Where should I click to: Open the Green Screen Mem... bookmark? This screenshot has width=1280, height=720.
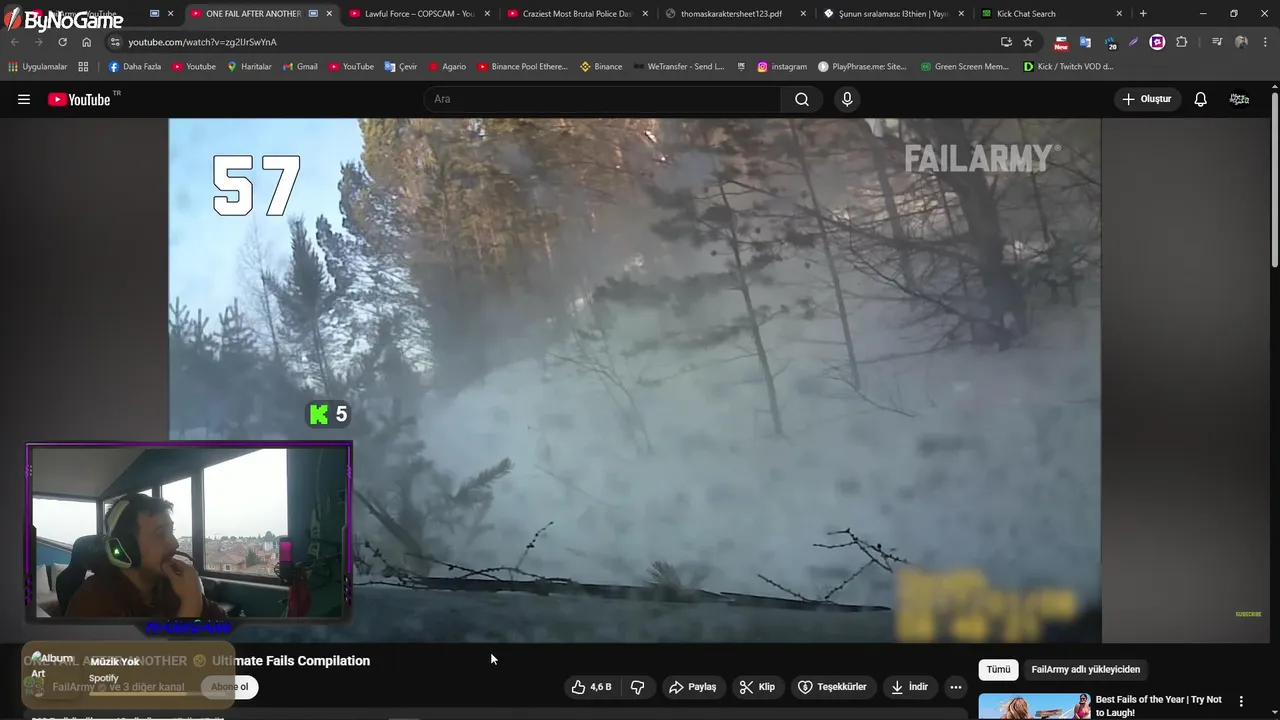(x=965, y=67)
